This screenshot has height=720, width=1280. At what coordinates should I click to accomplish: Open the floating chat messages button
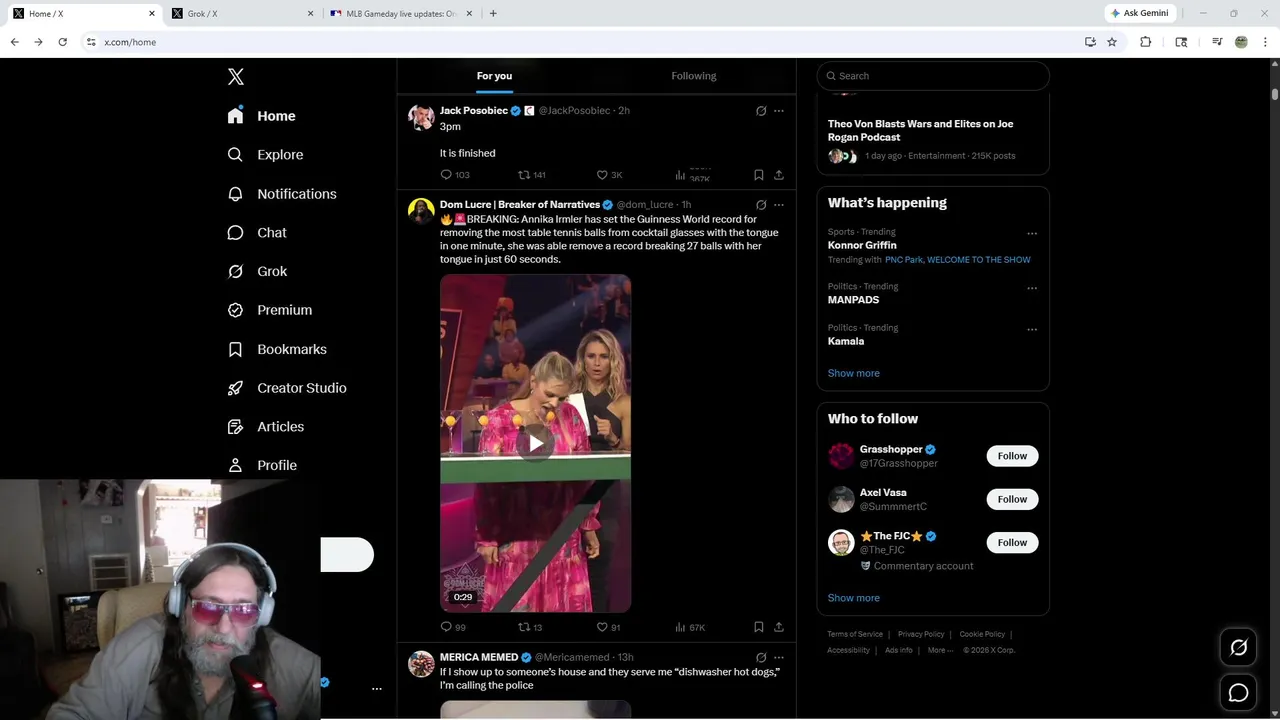tap(1238, 693)
